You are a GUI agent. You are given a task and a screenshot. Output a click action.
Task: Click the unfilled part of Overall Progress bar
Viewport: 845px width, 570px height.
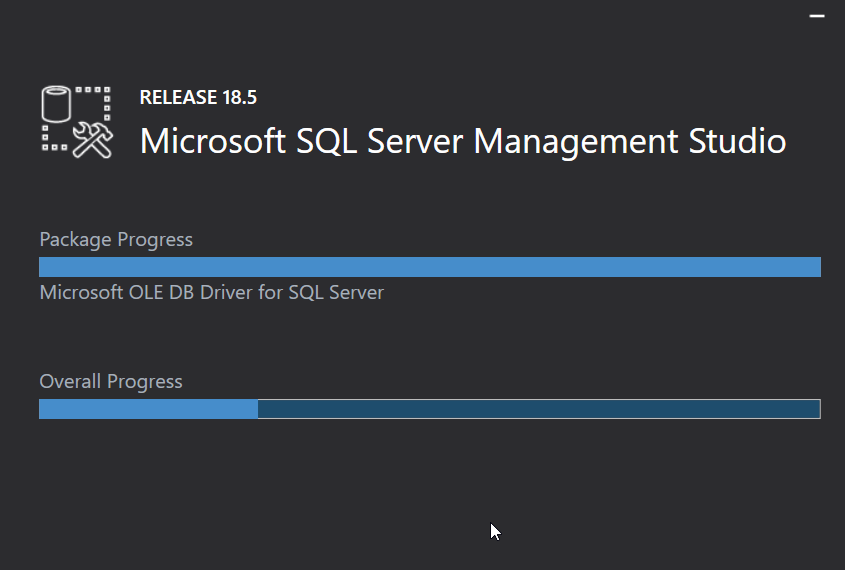point(538,409)
